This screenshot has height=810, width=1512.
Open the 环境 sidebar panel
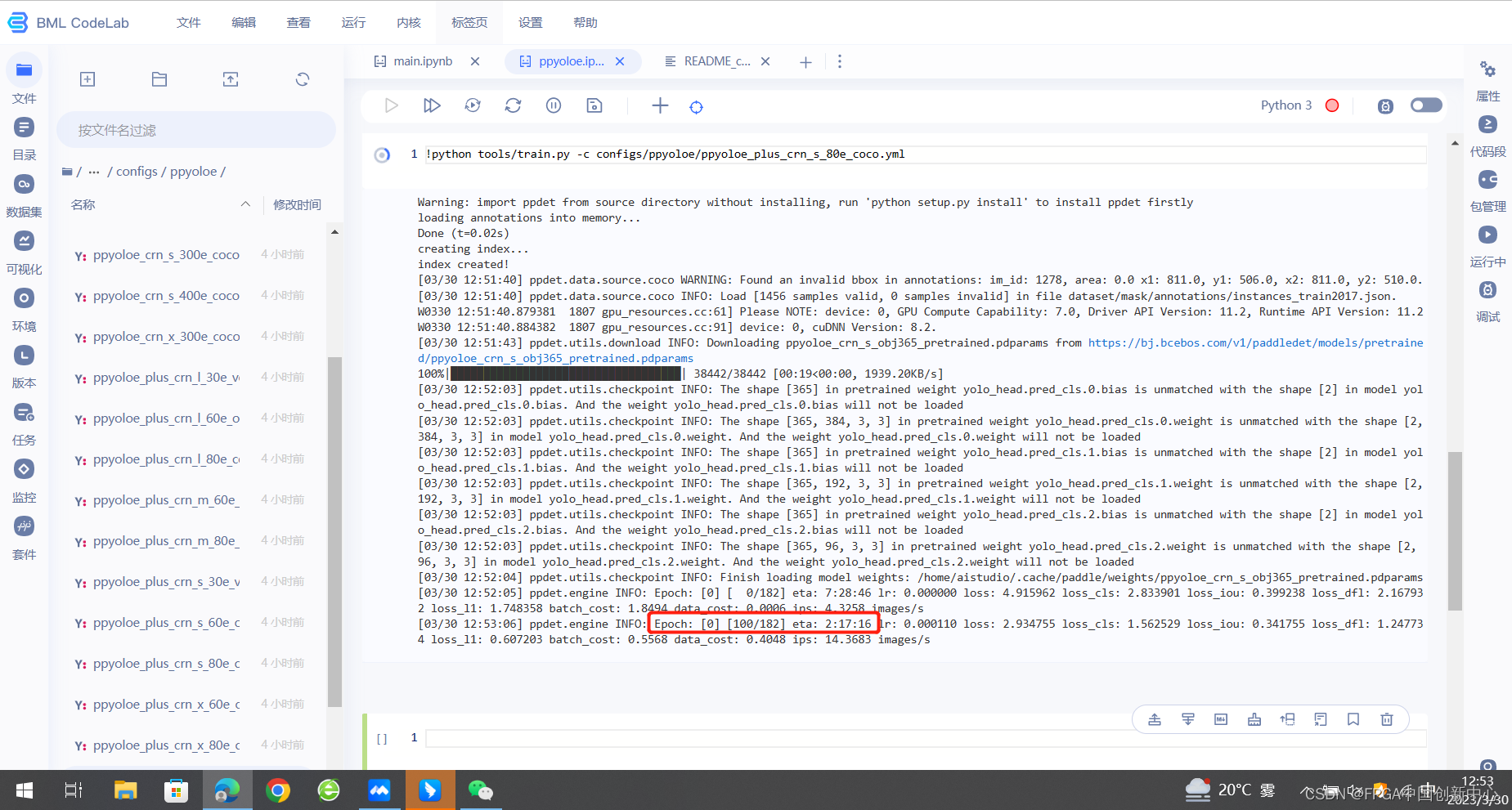pos(25,309)
